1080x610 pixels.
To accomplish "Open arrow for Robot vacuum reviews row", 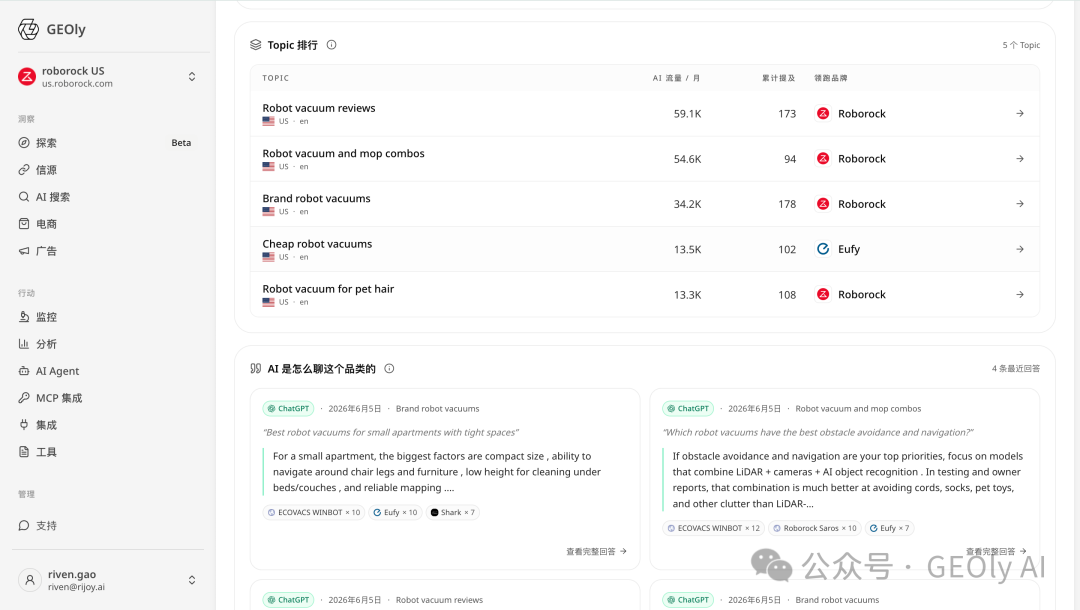I will (1020, 114).
